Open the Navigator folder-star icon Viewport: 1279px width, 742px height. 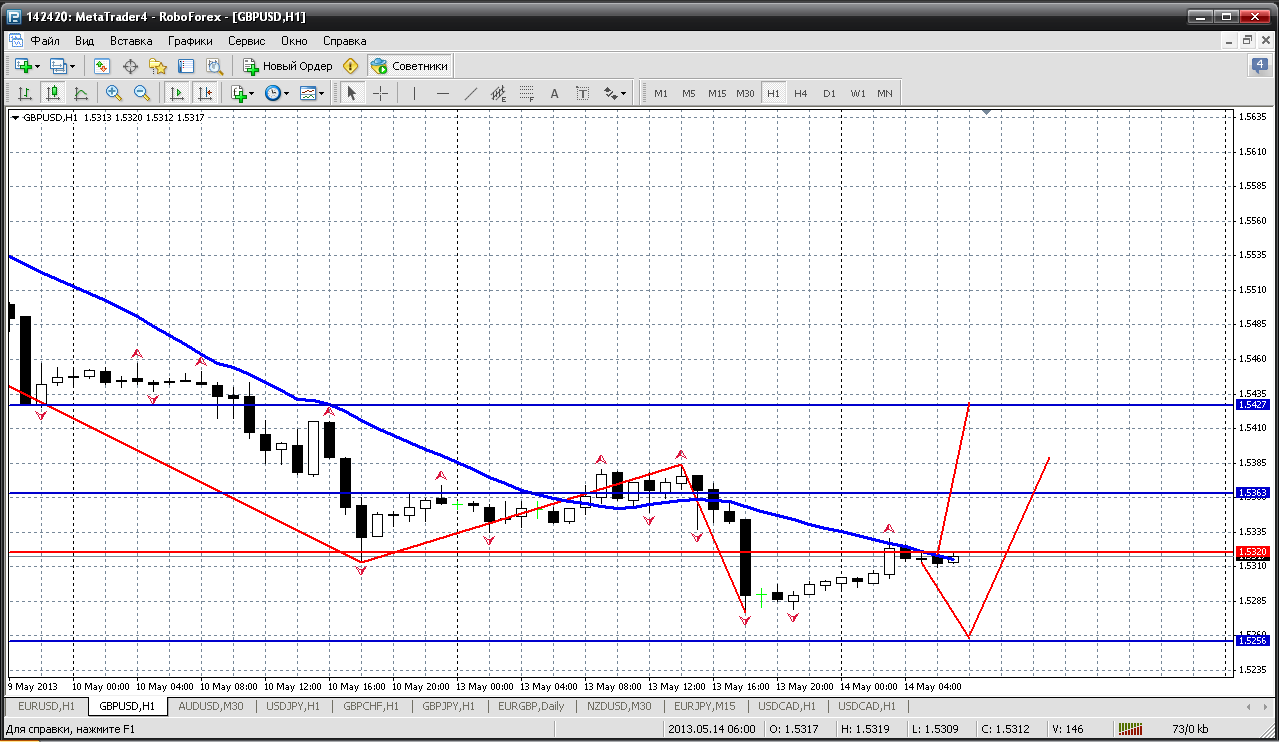158,66
